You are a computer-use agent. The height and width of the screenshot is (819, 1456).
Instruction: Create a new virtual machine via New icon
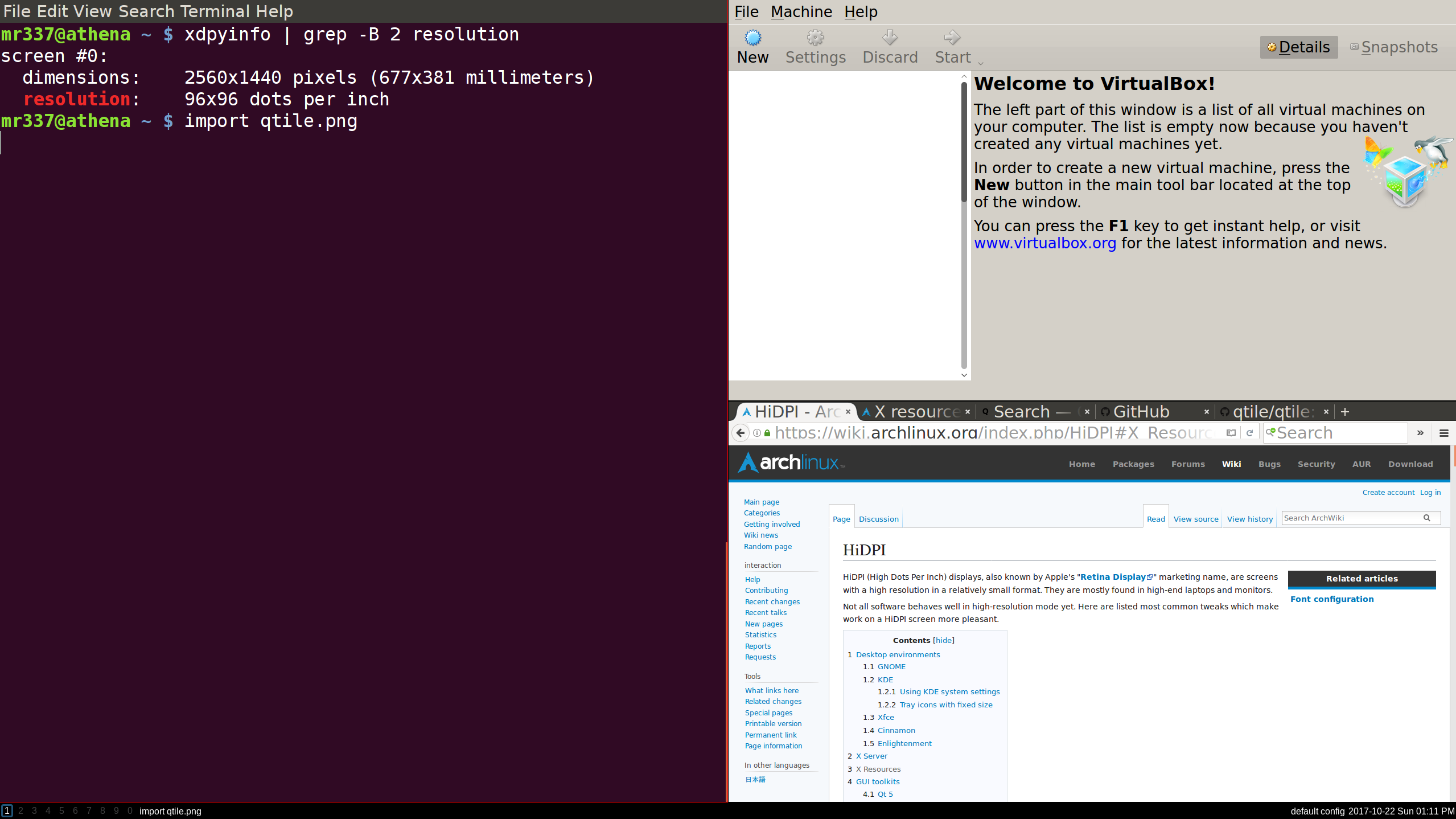point(752,46)
